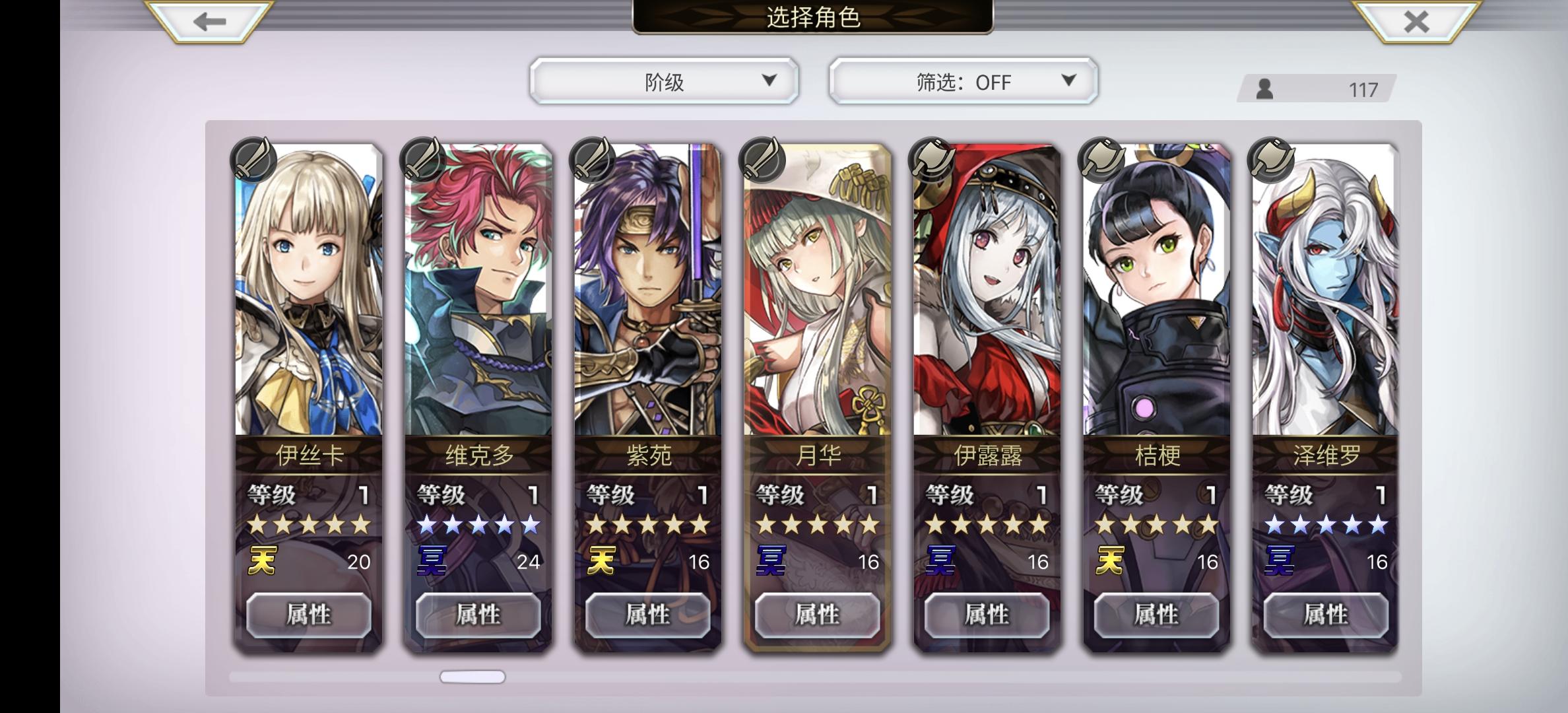View 属性 of 桔梗
Screen dimensions: 1568x713
click(x=1156, y=615)
